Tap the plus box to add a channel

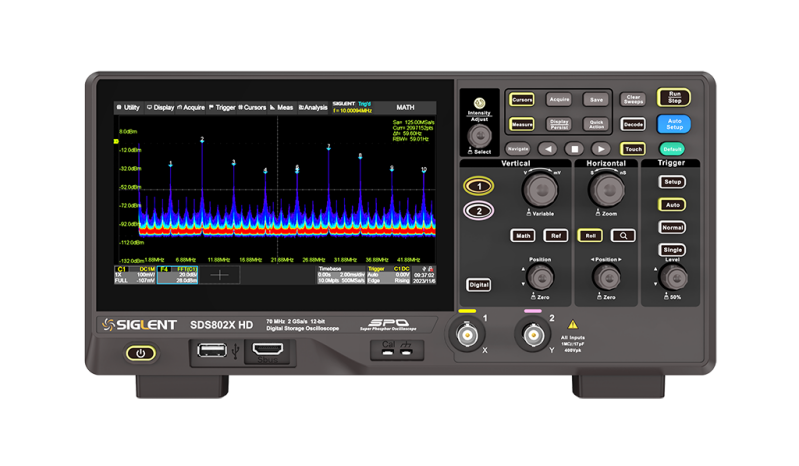point(219,274)
